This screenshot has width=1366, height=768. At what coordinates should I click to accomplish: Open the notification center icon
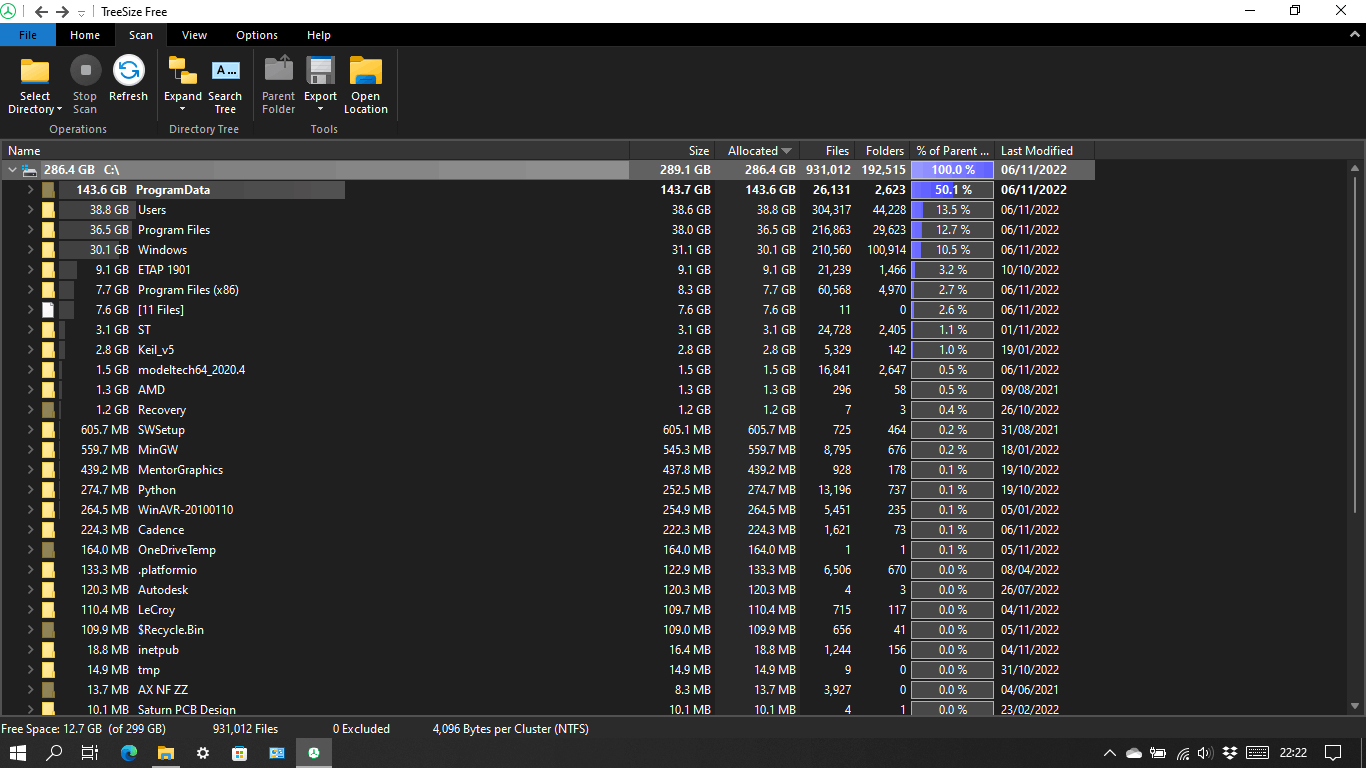coord(1332,753)
